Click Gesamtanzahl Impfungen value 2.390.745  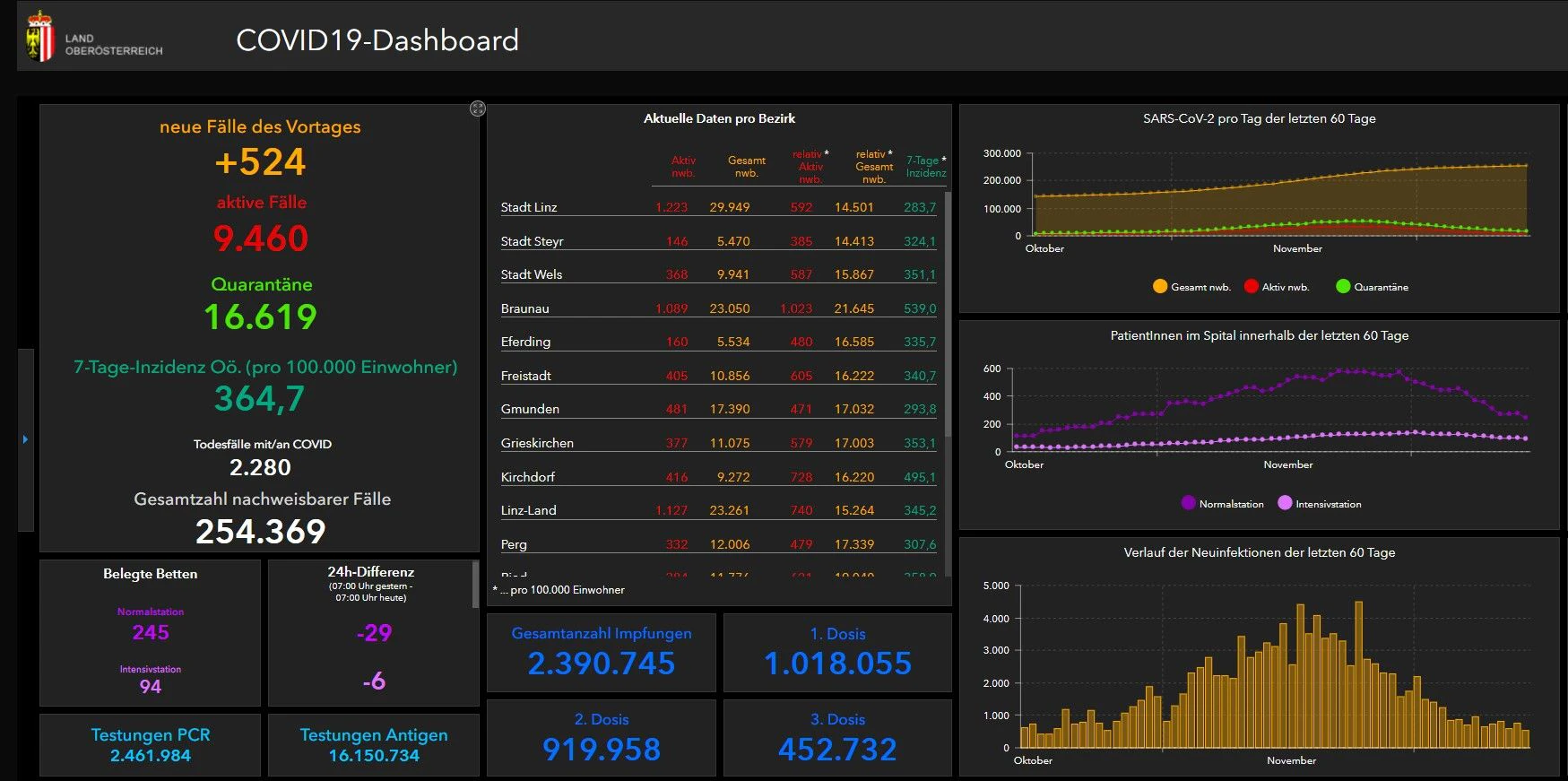602,664
